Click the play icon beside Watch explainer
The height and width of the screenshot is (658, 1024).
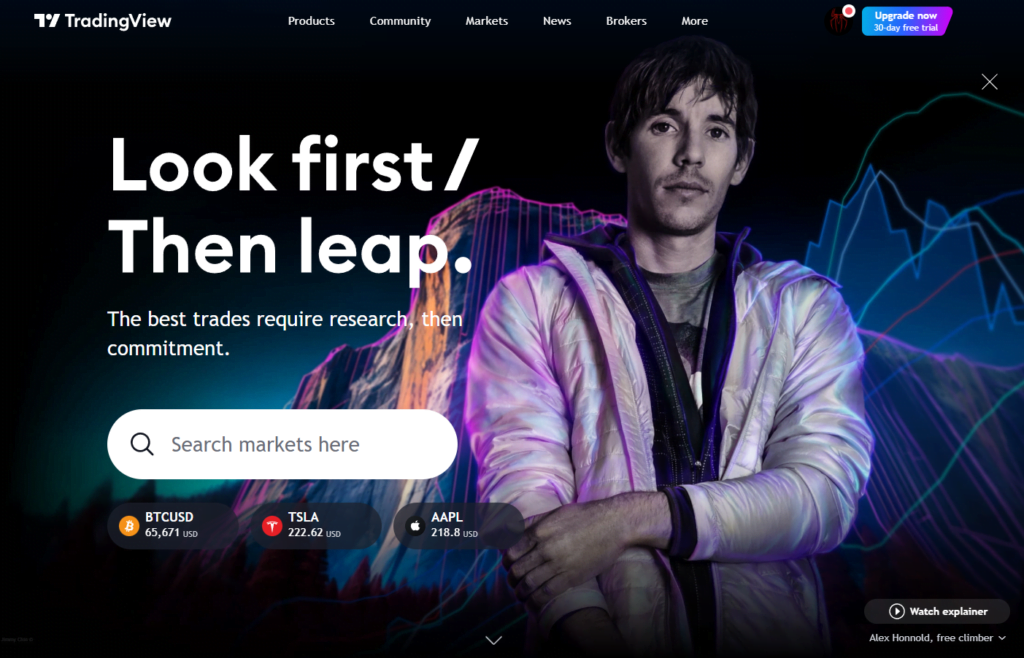point(897,612)
